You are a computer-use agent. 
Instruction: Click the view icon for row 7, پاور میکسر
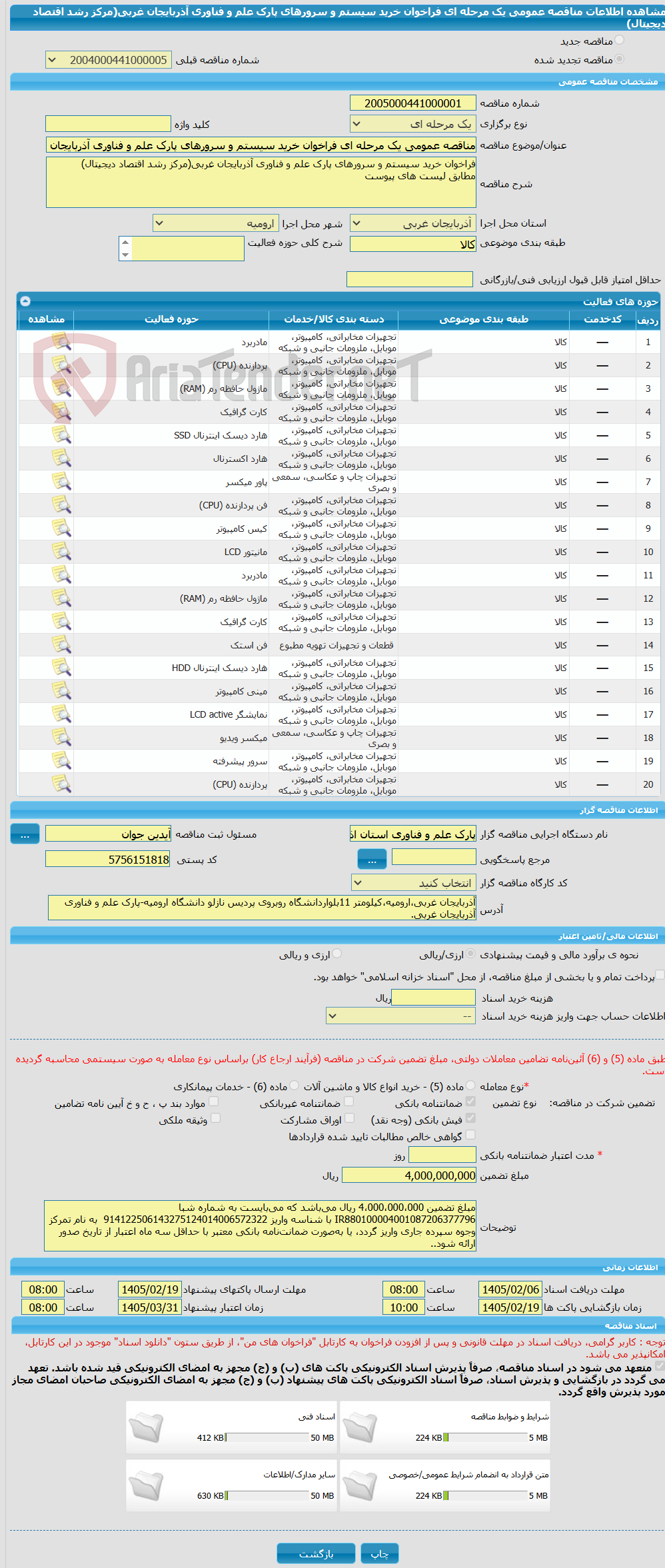61,482
